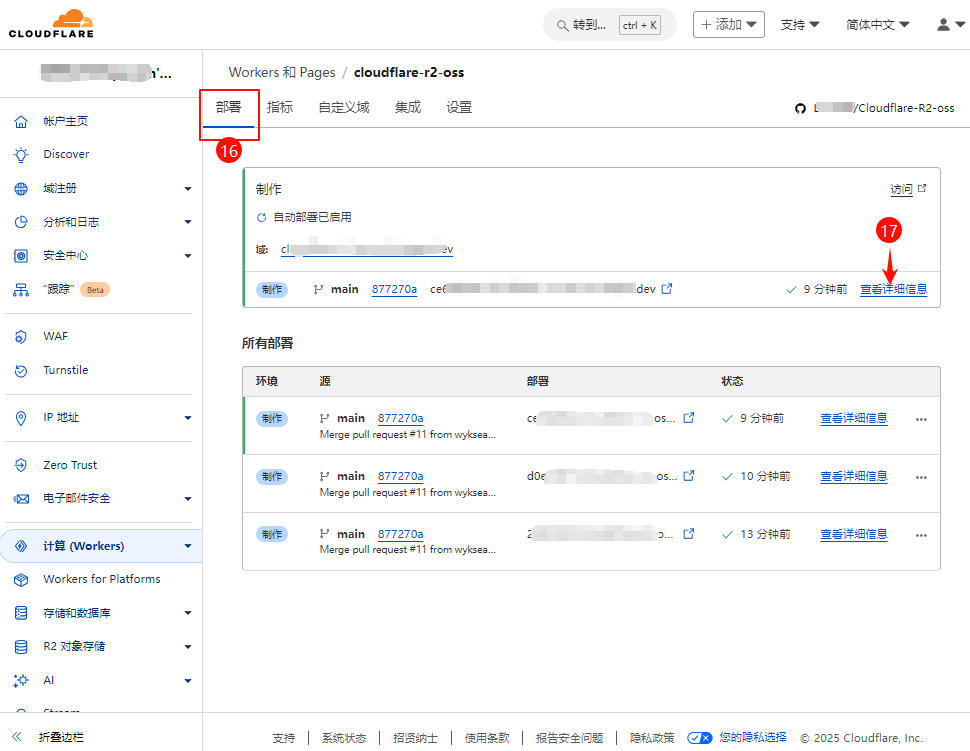The image size is (970, 751).
Task: Click the Turnstile icon in sidebar
Action: point(21,371)
